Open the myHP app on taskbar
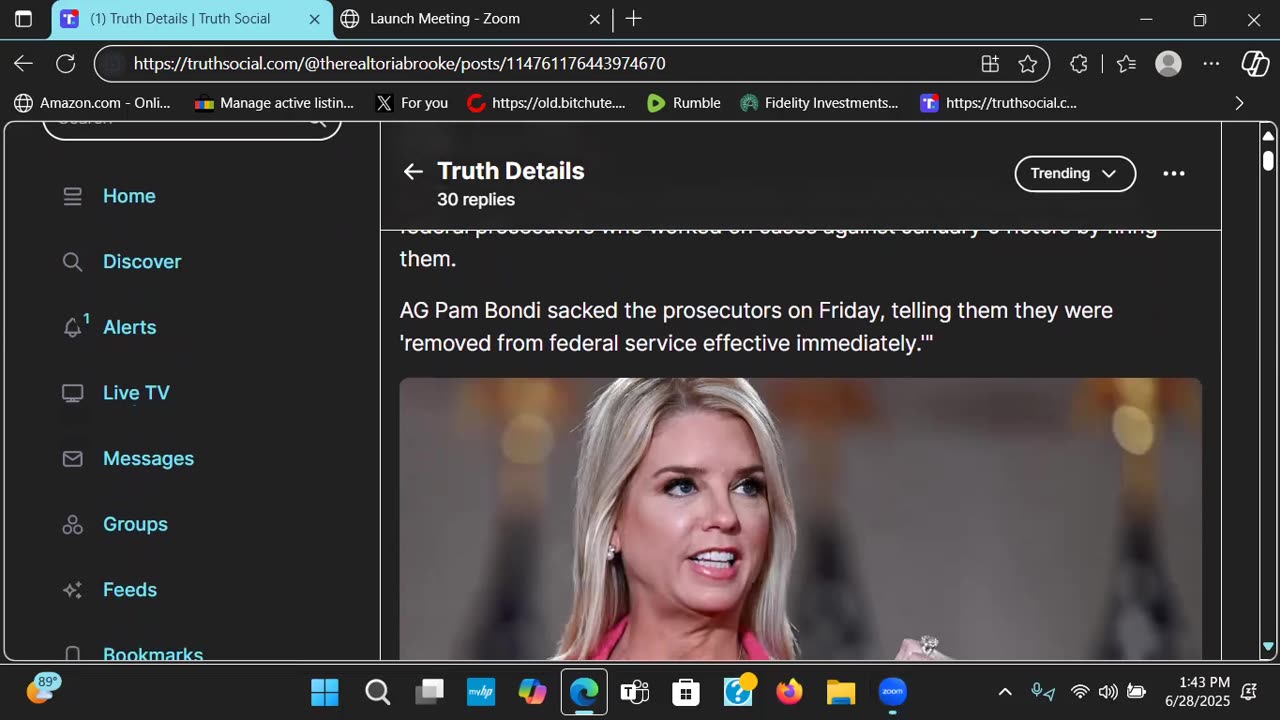 coord(481,692)
